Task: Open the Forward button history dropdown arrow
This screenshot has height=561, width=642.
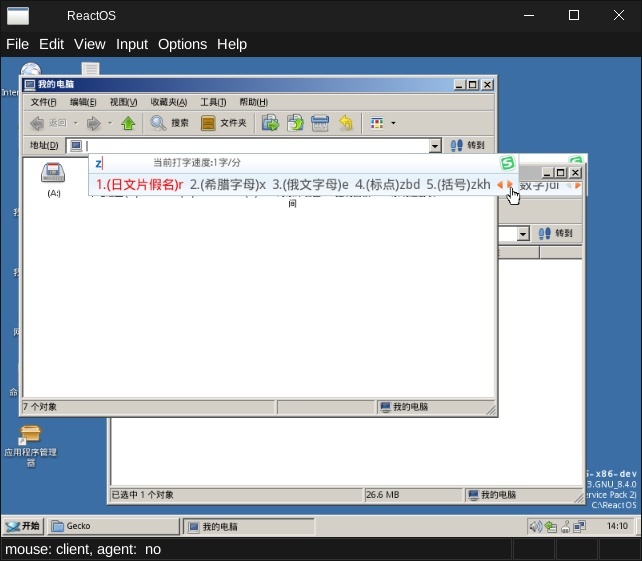Action: coord(110,123)
